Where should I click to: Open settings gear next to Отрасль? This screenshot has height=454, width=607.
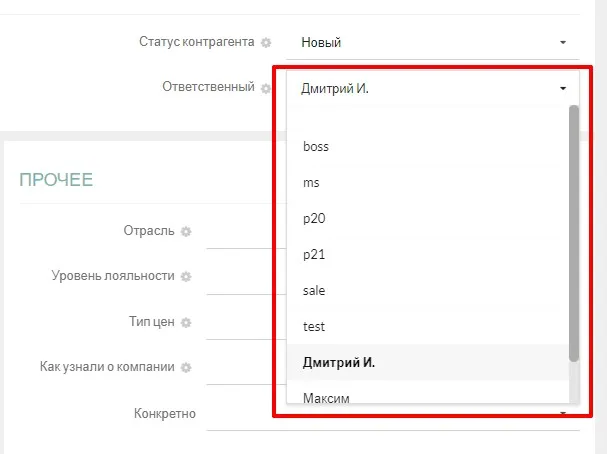186,232
